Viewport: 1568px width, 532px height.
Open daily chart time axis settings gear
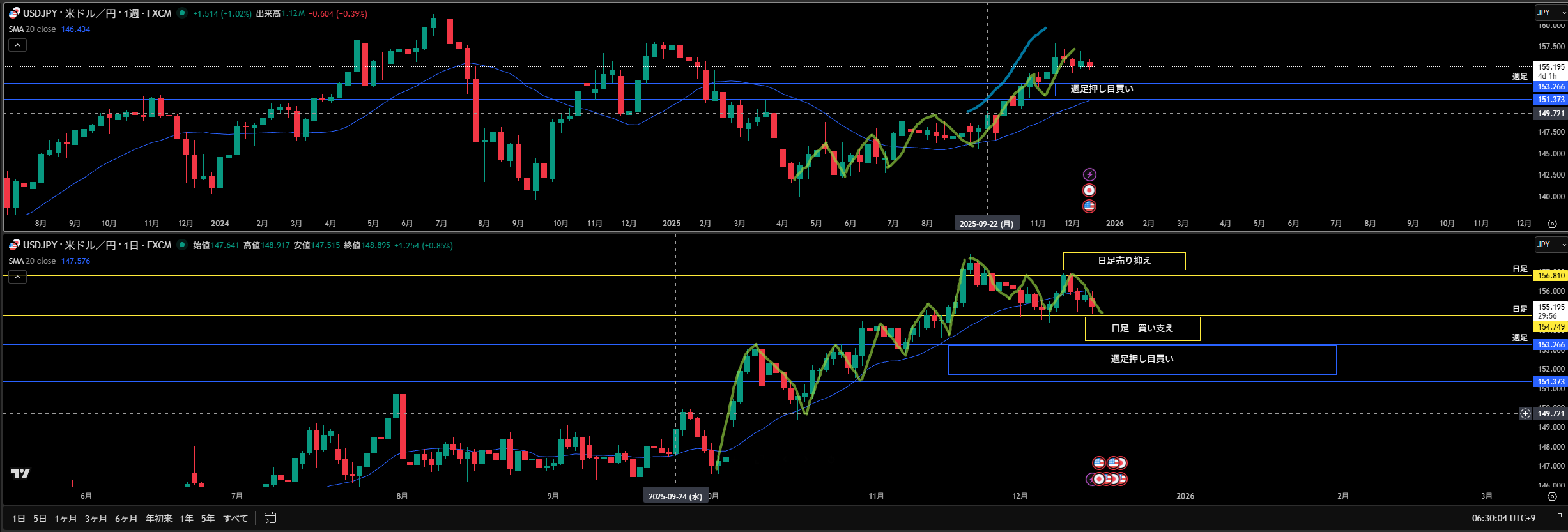click(x=1552, y=496)
